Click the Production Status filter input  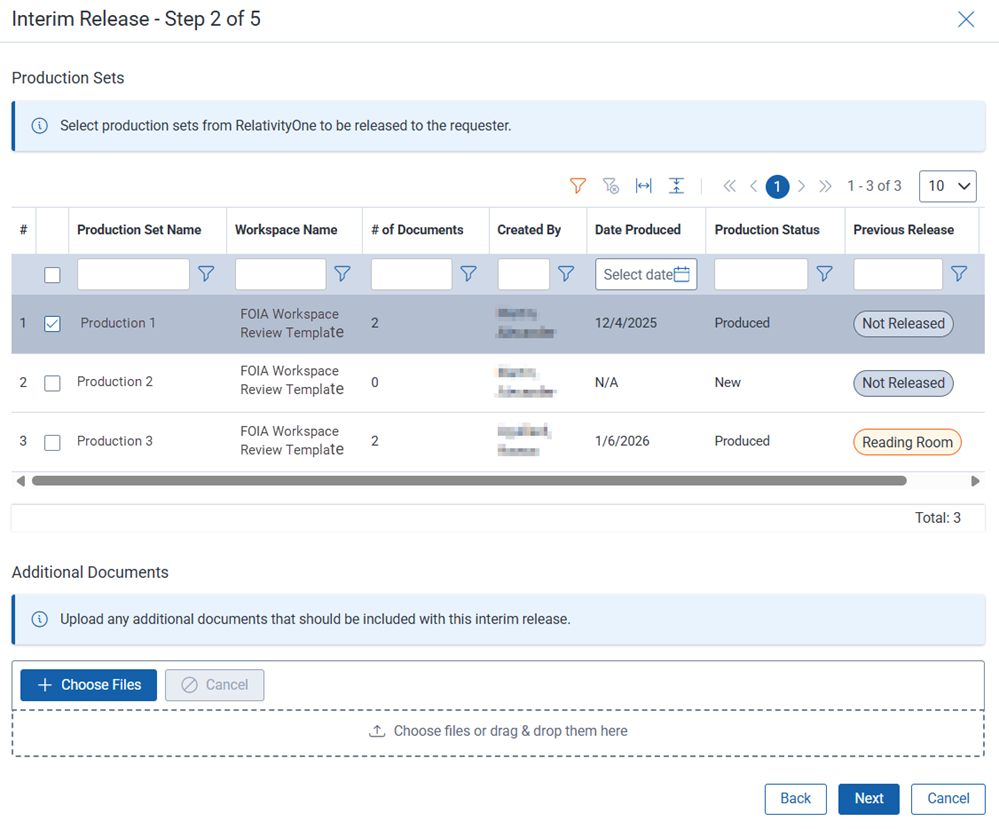click(x=761, y=274)
